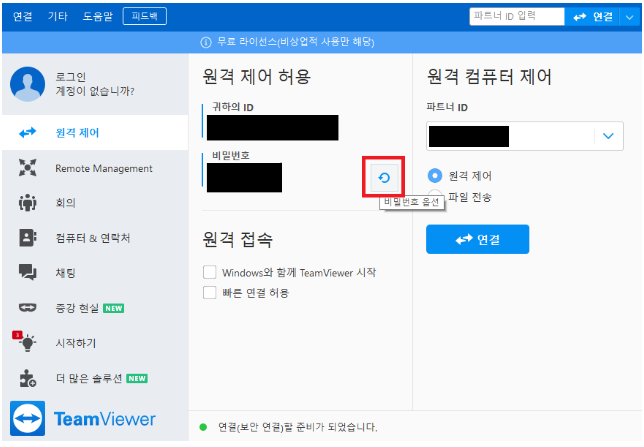Click the 계정이 없습니까? link
Image resolution: width=644 pixels, height=447 pixels.
tap(95, 91)
